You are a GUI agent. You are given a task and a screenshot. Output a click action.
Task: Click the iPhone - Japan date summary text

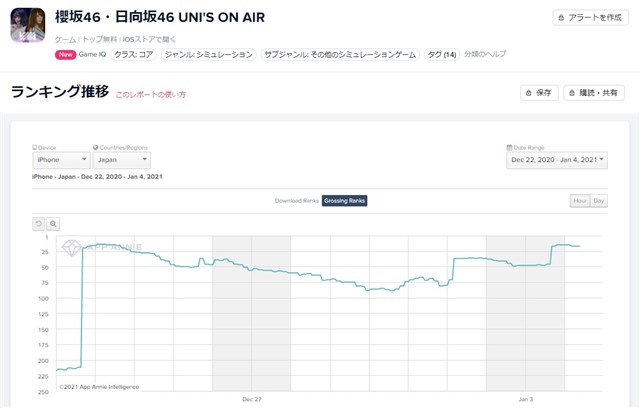pos(97,177)
